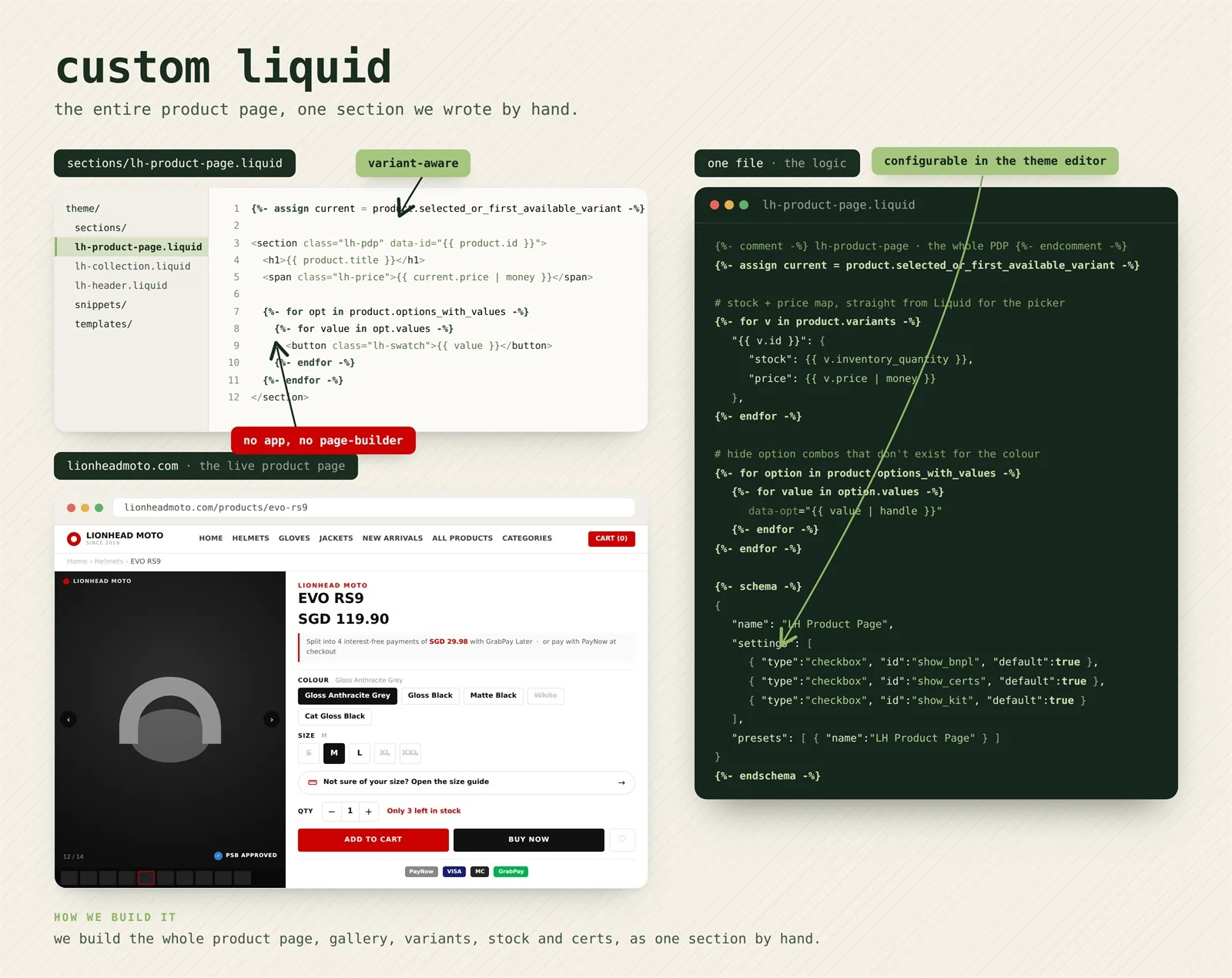
Task: Open the NEW ARRIVALS nav item
Action: pos(393,538)
